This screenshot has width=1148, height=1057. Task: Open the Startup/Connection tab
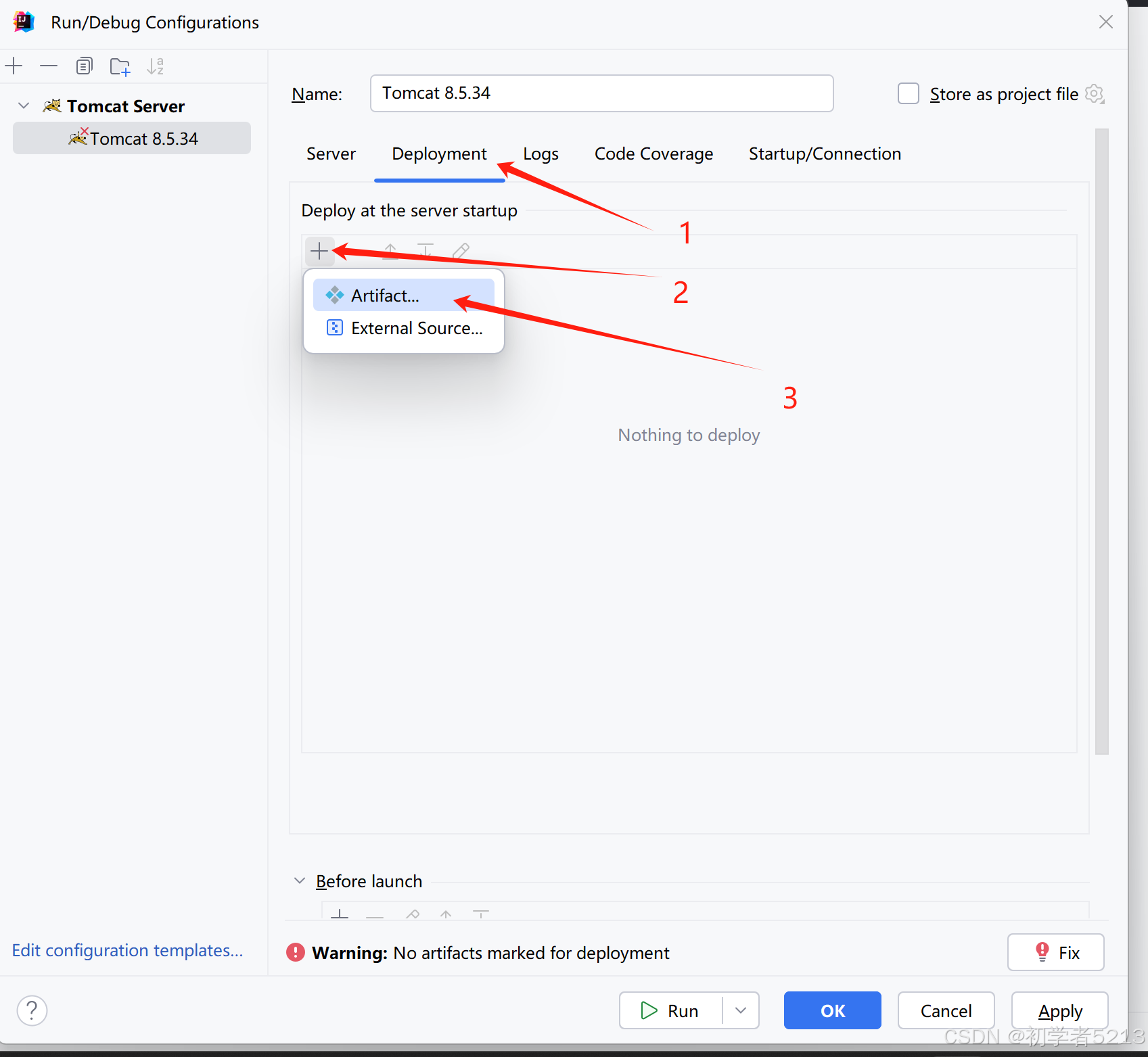[x=825, y=154]
